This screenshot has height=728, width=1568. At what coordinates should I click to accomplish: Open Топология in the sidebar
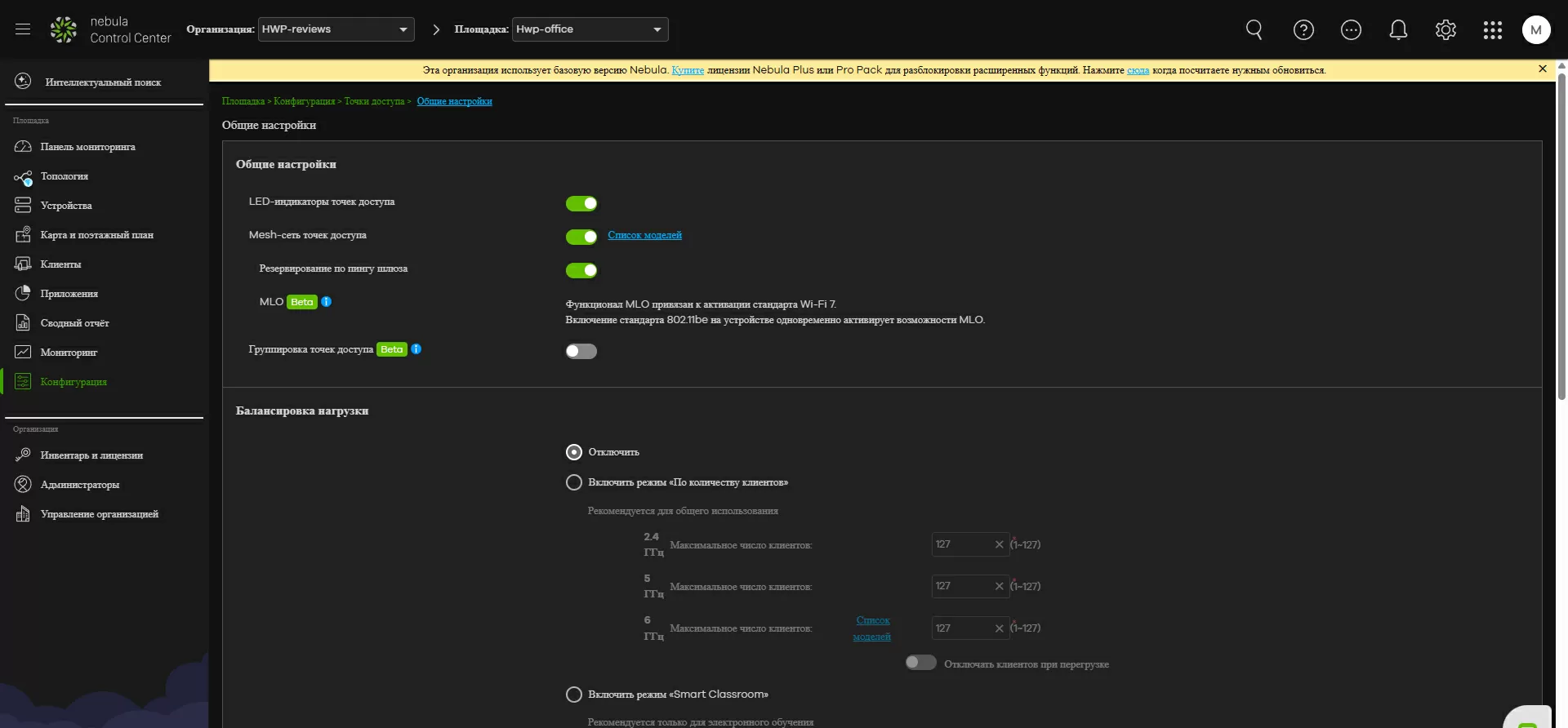(x=64, y=176)
